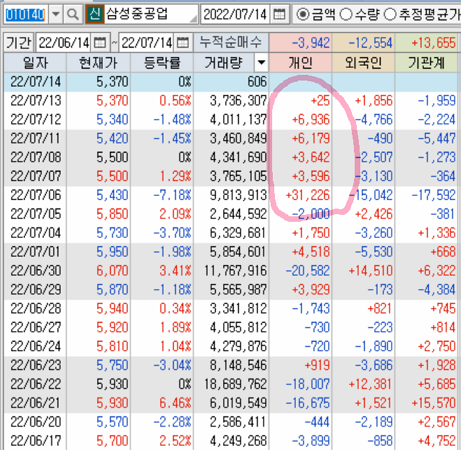
Task: Click 등락률 -3.04% on 22/06/23
Action: tap(172, 365)
